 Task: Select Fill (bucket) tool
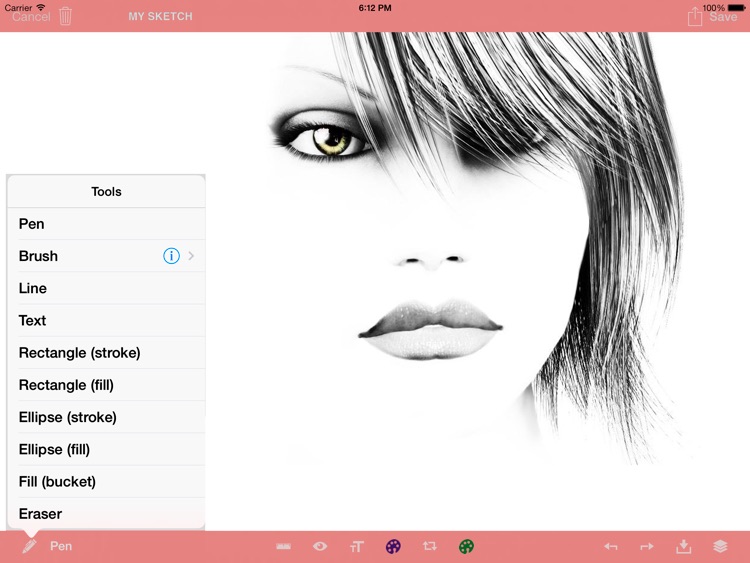pos(106,482)
